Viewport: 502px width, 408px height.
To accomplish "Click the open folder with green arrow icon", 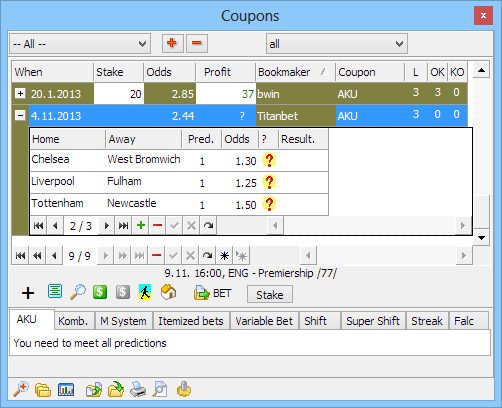I will 116,389.
